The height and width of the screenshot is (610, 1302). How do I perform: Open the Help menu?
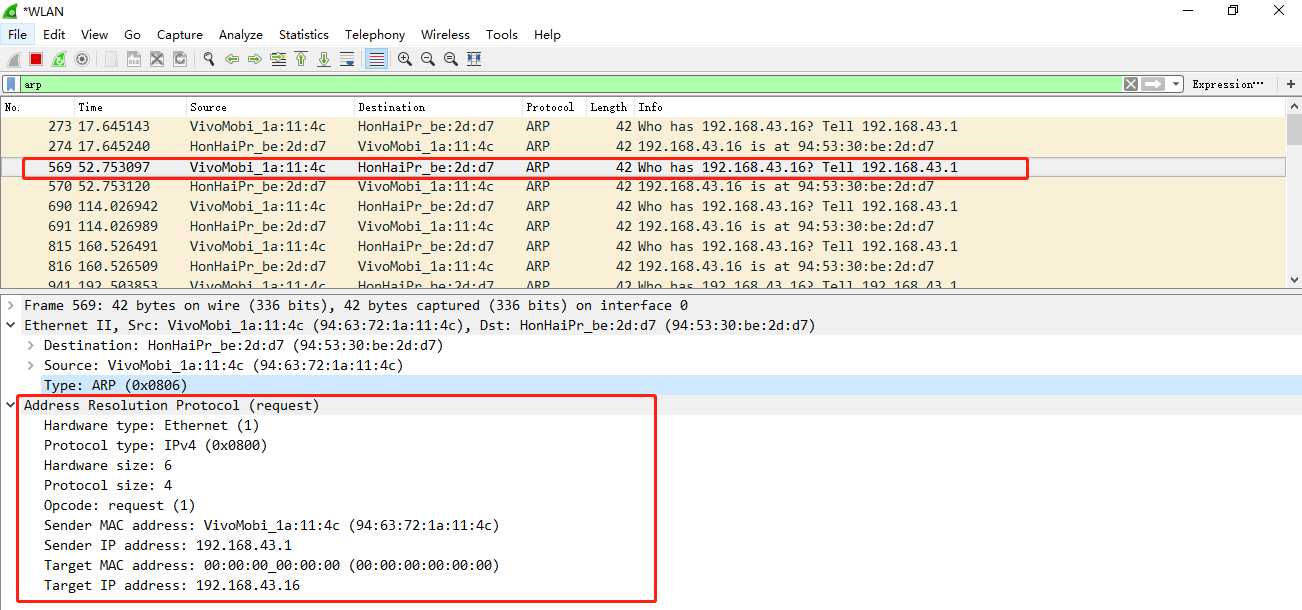pos(547,34)
